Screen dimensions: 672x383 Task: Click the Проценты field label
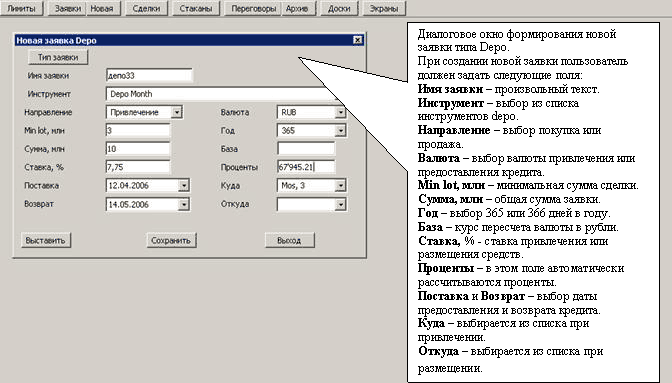[239, 167]
